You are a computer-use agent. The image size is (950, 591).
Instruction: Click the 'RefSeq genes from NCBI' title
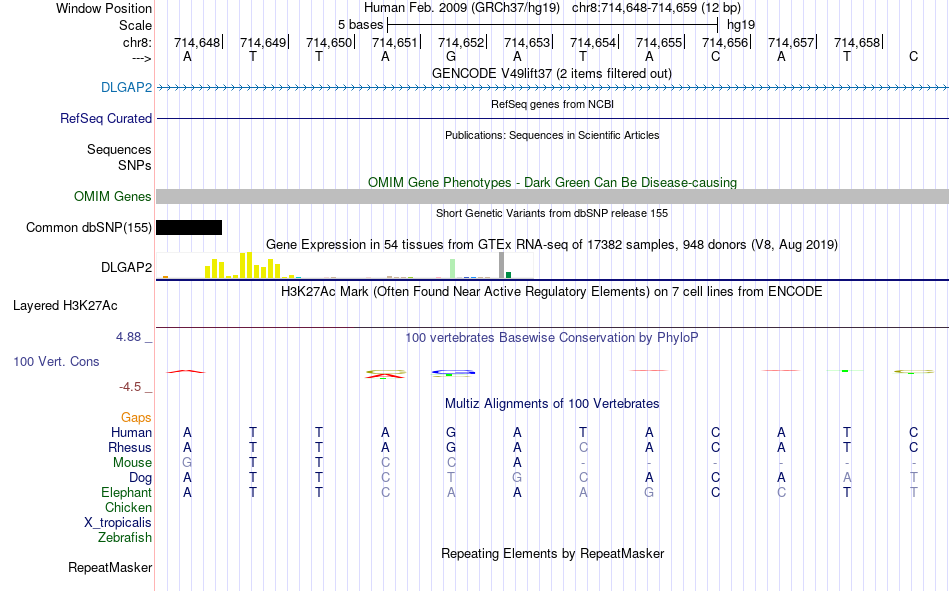coord(552,104)
